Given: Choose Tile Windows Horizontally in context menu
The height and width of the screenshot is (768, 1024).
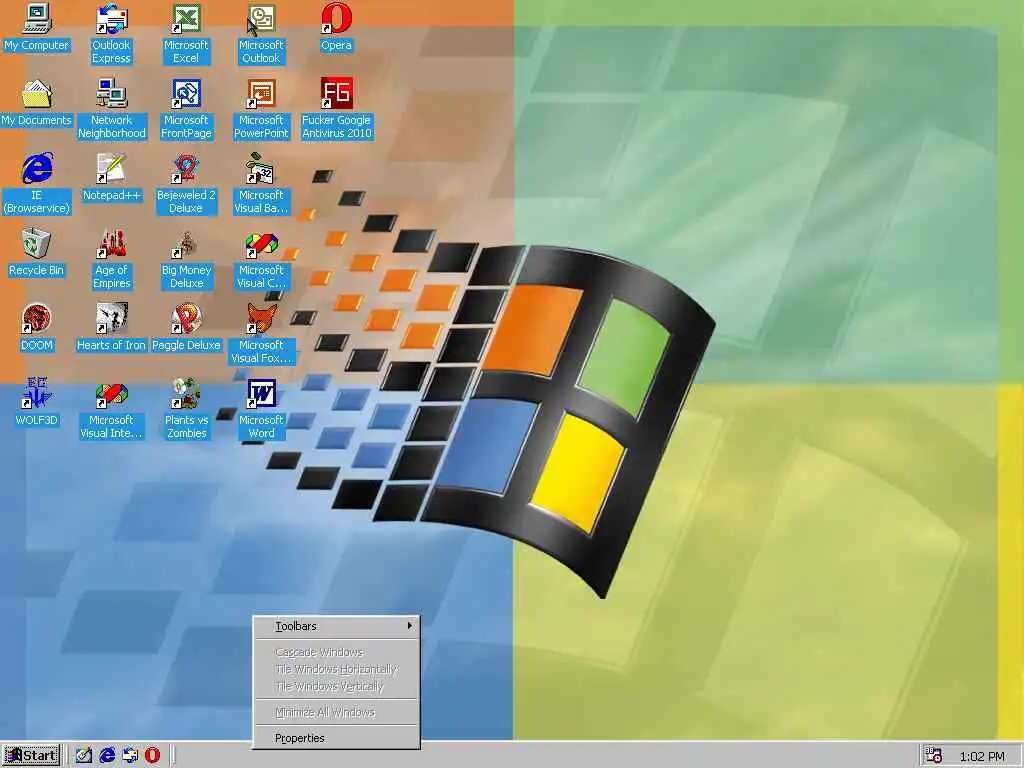Looking at the screenshot, I should coord(336,669).
